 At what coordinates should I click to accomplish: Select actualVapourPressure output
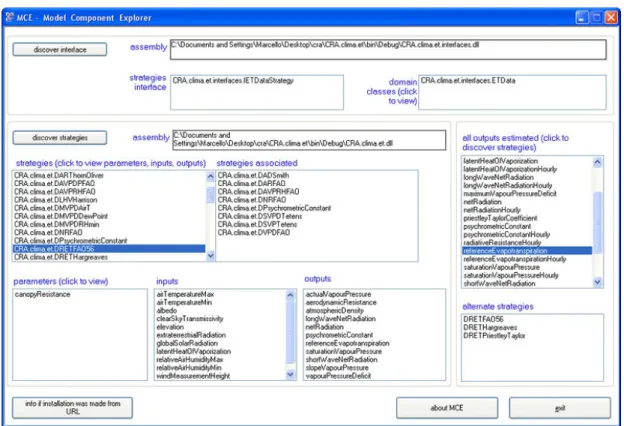click(338, 294)
